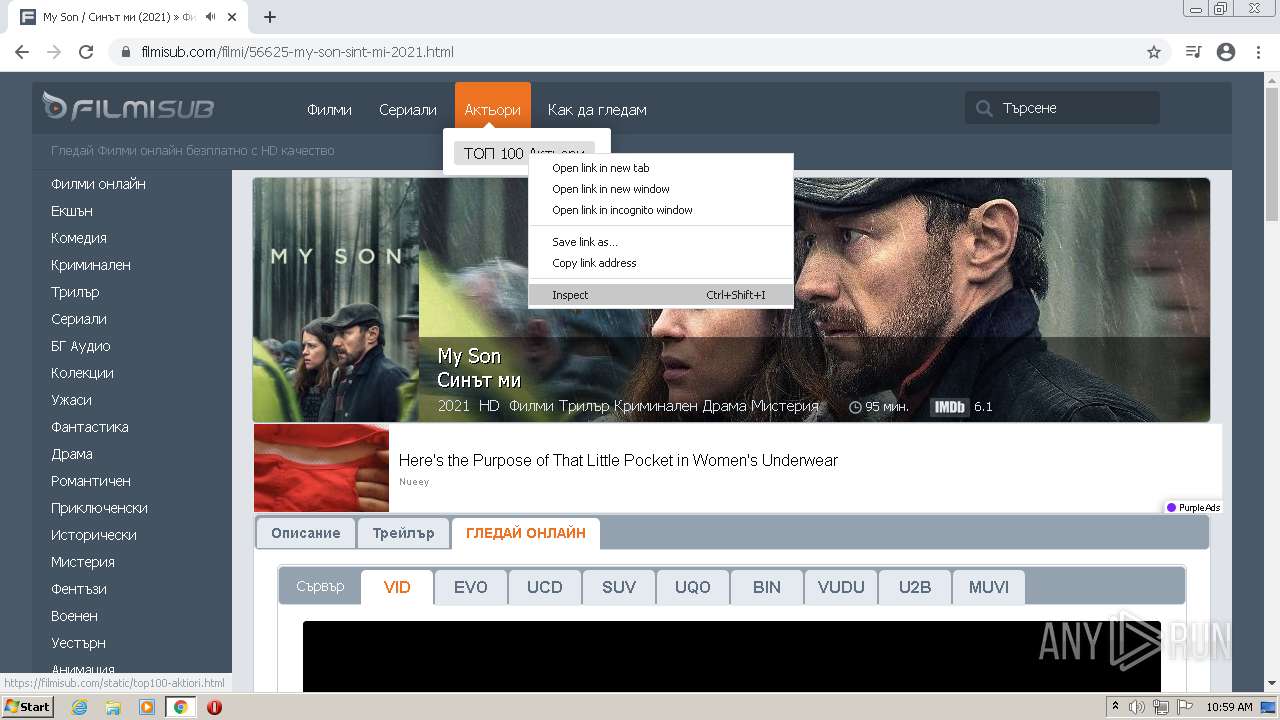Select the UCD server tab
This screenshot has width=1280, height=720.
[545, 587]
